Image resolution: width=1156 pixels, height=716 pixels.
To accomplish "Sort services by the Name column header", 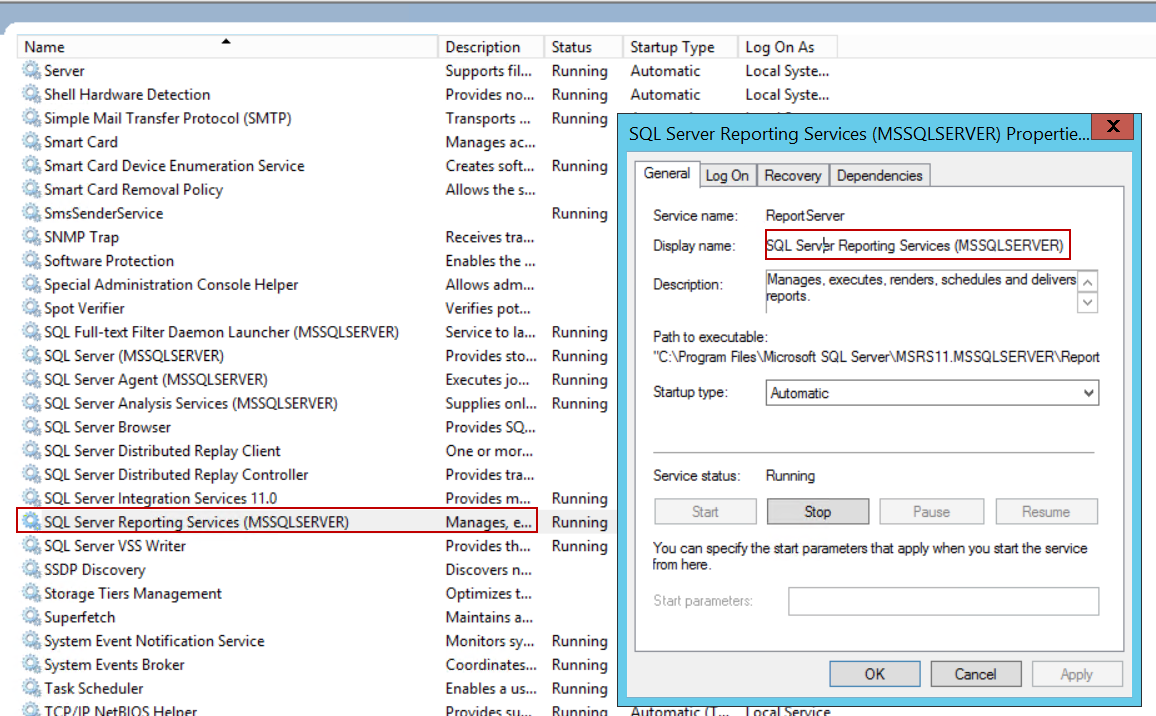I will coord(226,47).
